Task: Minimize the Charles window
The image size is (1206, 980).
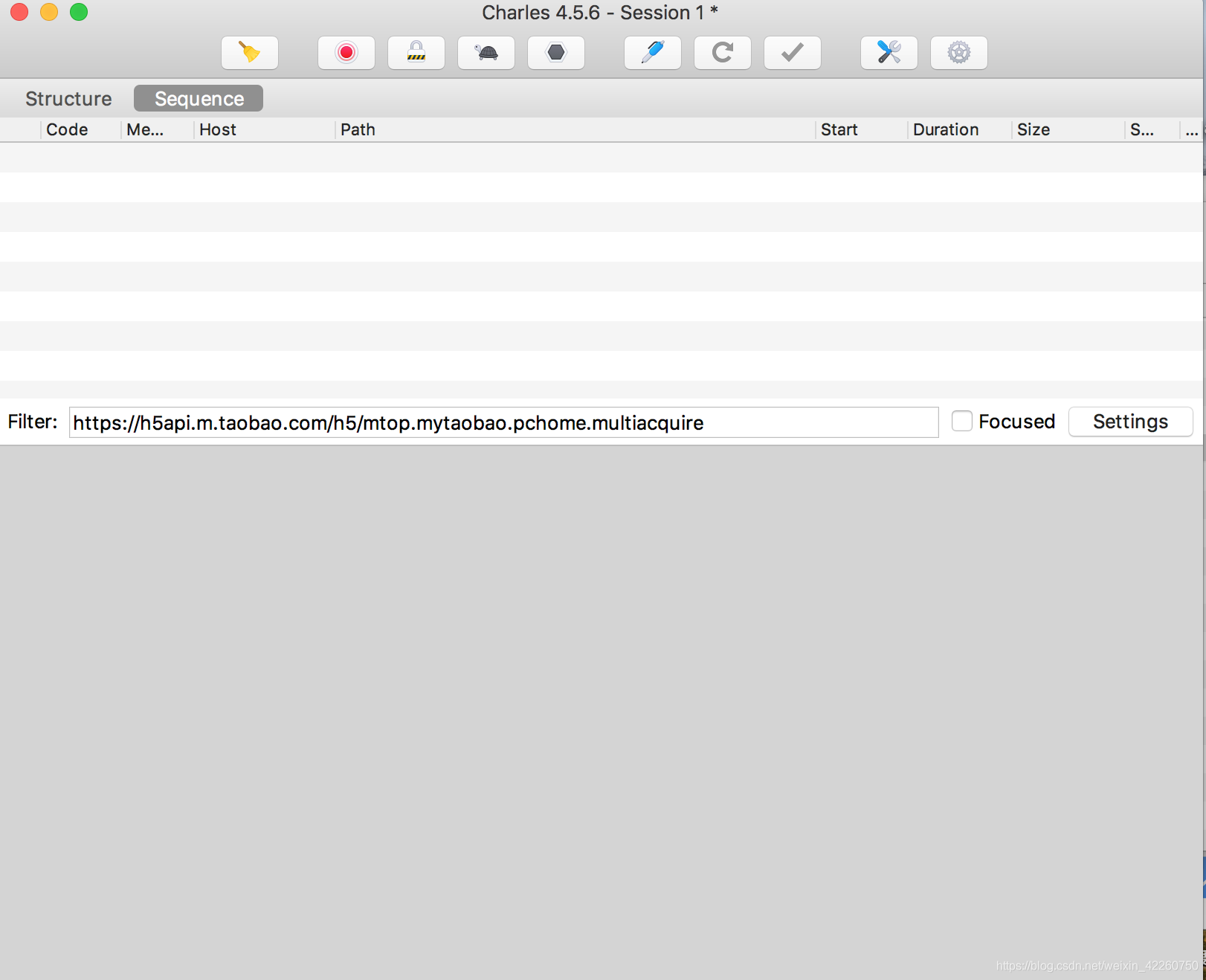Action: coord(49,12)
